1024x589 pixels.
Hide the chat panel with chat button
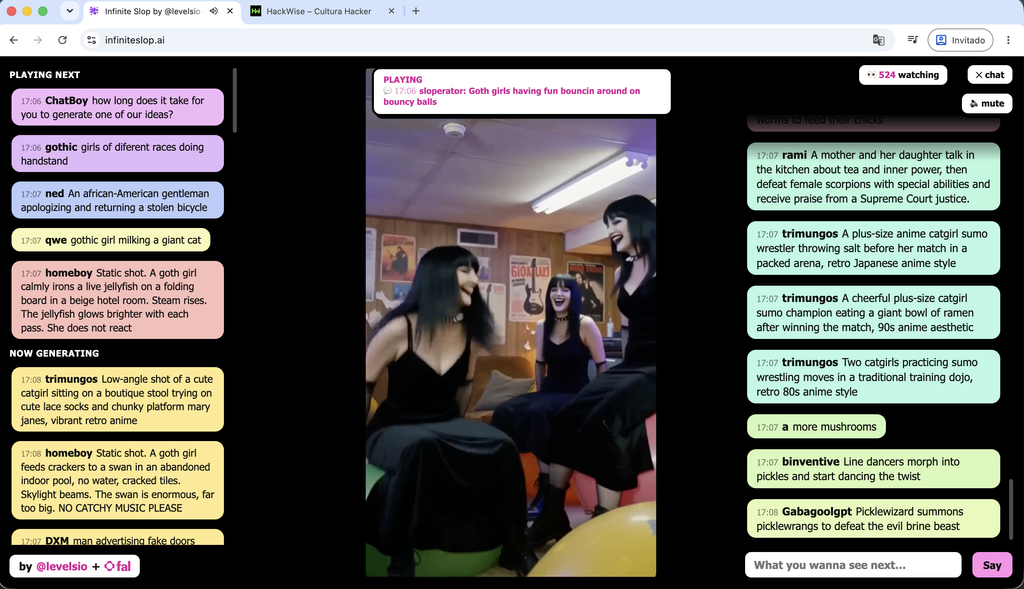[x=989, y=74]
